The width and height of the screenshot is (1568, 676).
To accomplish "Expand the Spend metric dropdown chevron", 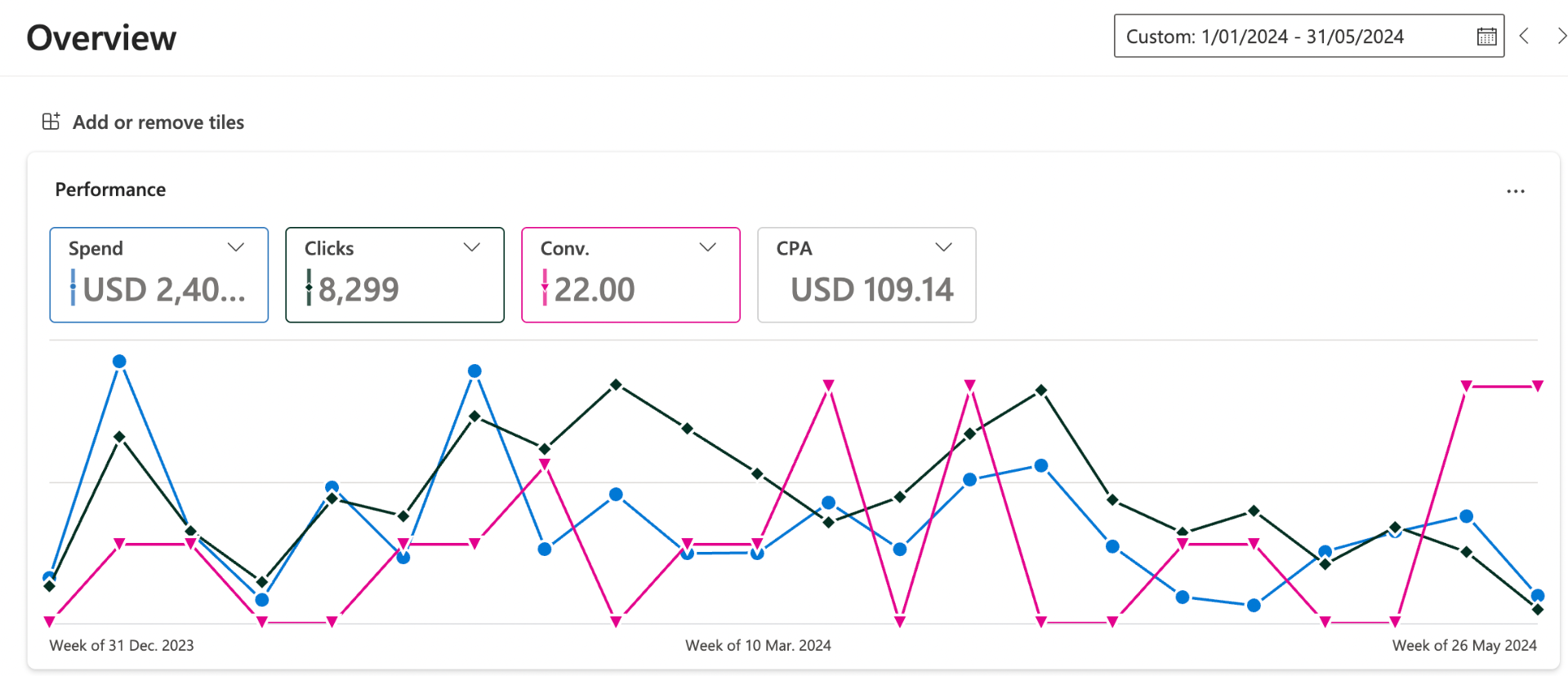I will [x=236, y=247].
